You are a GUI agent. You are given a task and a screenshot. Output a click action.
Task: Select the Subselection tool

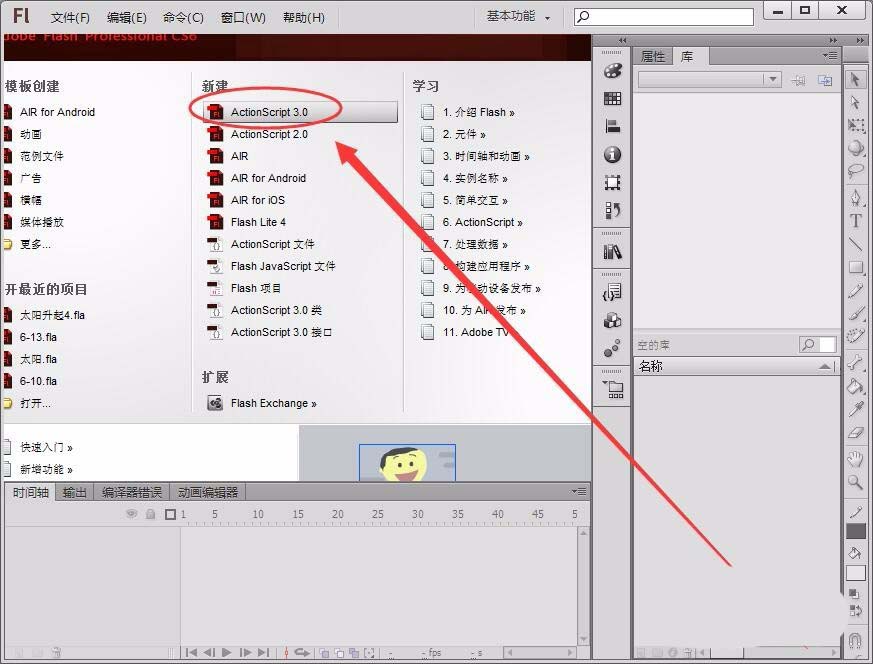pyautogui.click(x=855, y=102)
